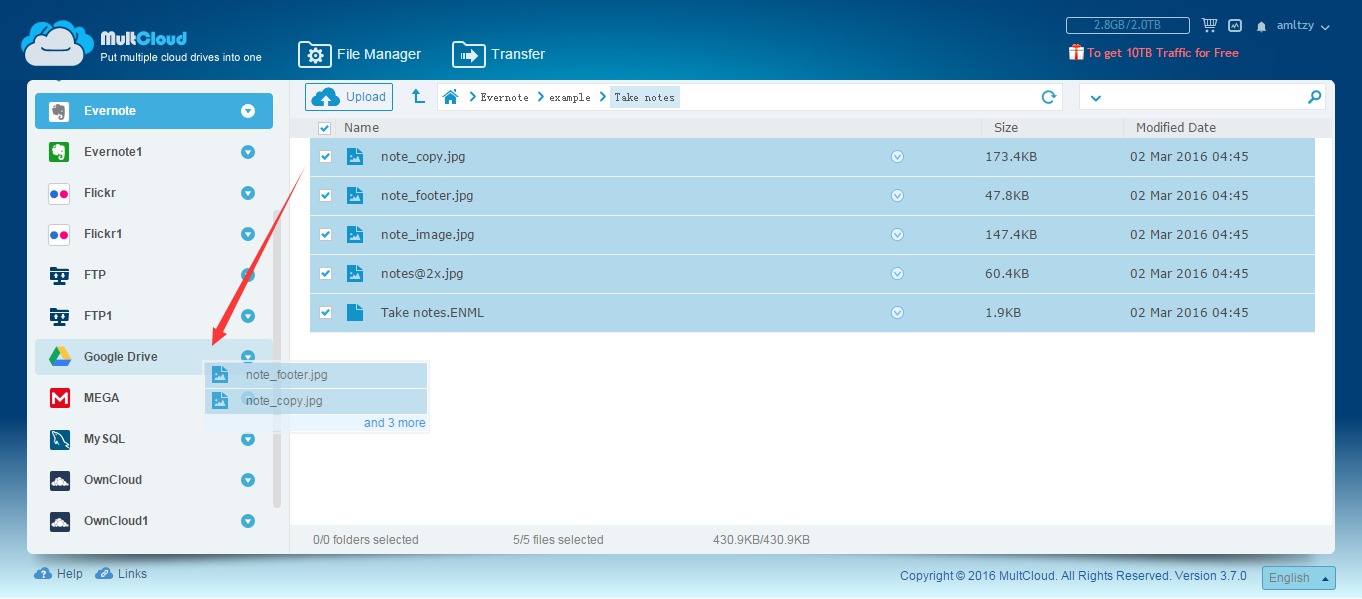Click the OwnCloud1 cloud icon
This screenshot has height=599, width=1362.
[59, 521]
